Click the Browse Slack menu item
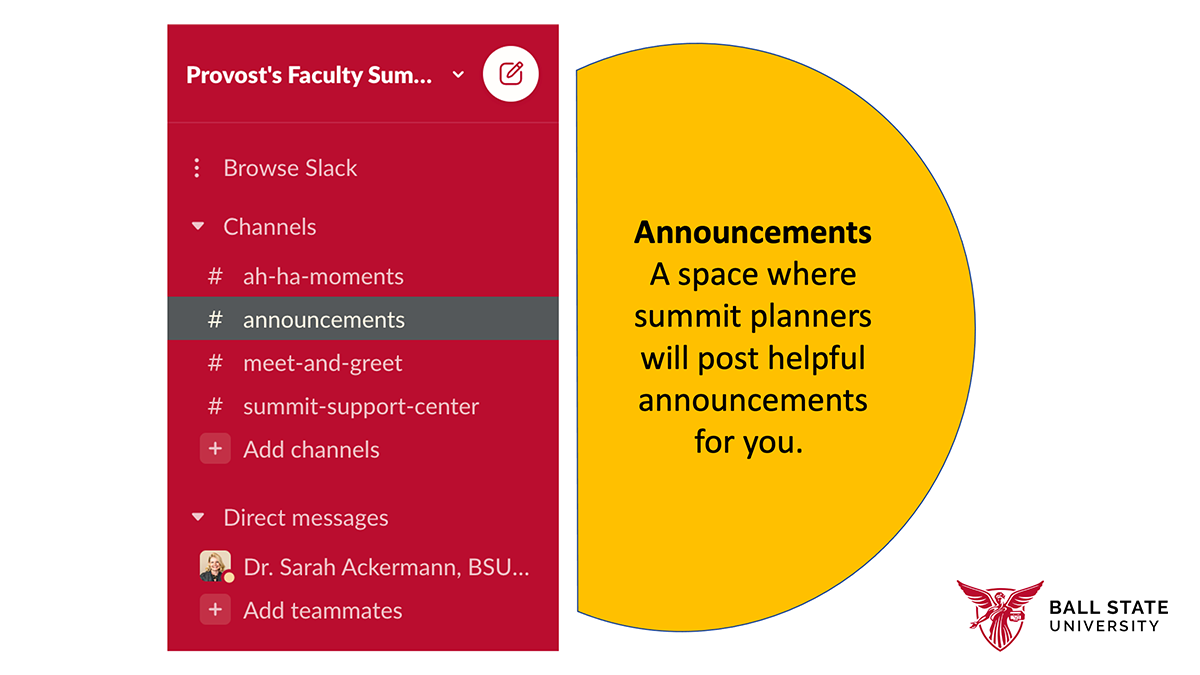The height and width of the screenshot is (675, 1200). tap(290, 168)
